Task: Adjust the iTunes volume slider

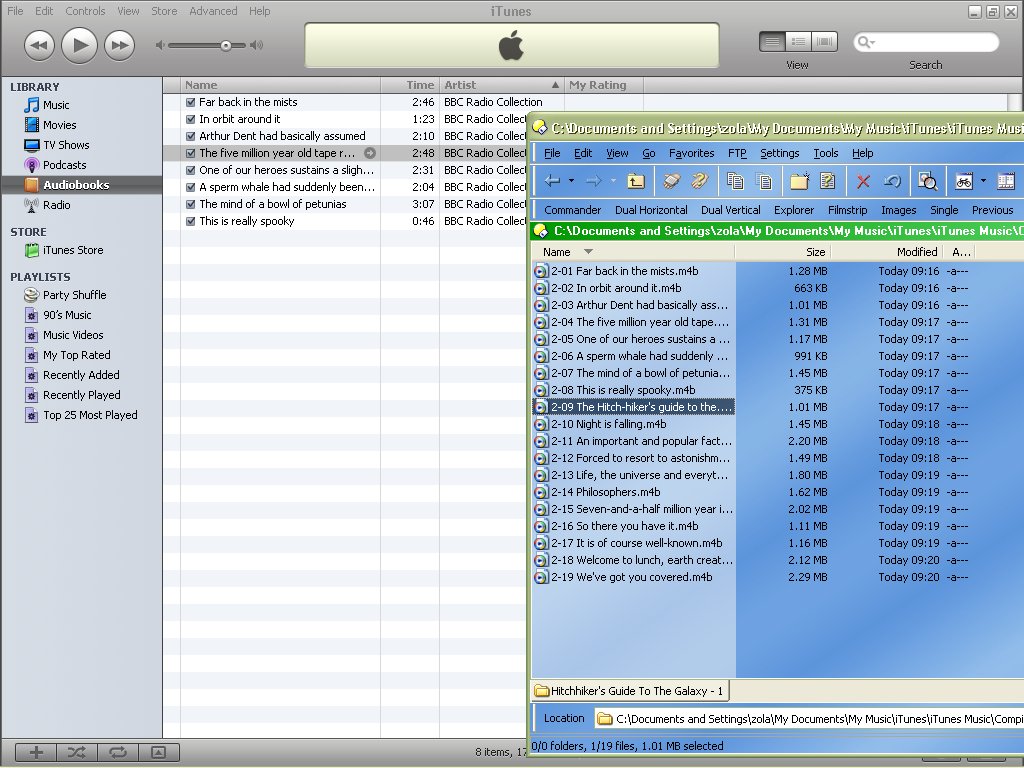Action: coord(225,45)
